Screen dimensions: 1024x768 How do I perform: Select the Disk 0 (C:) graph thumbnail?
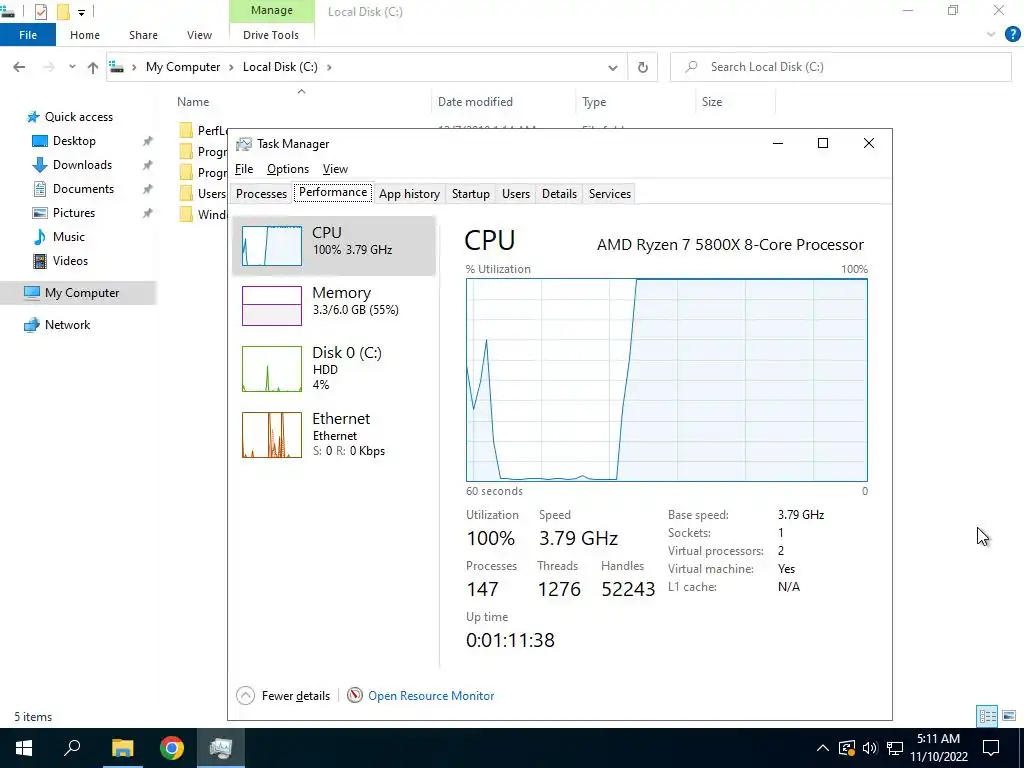[x=272, y=369]
